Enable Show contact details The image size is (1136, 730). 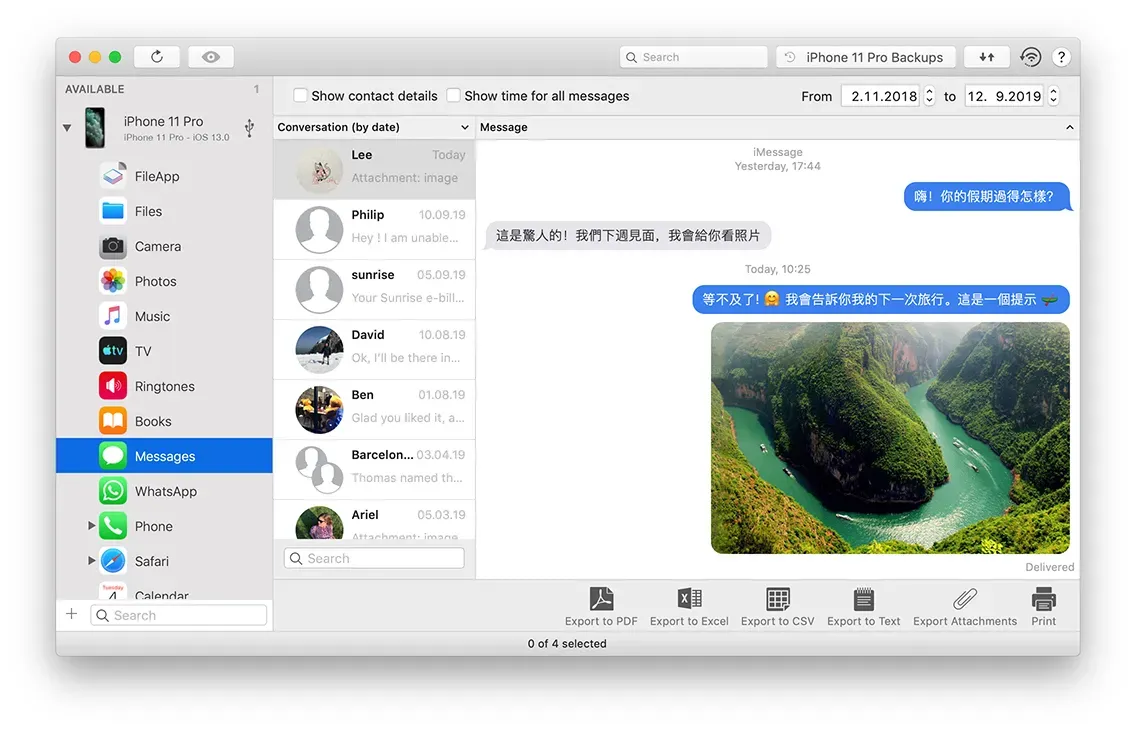point(300,95)
